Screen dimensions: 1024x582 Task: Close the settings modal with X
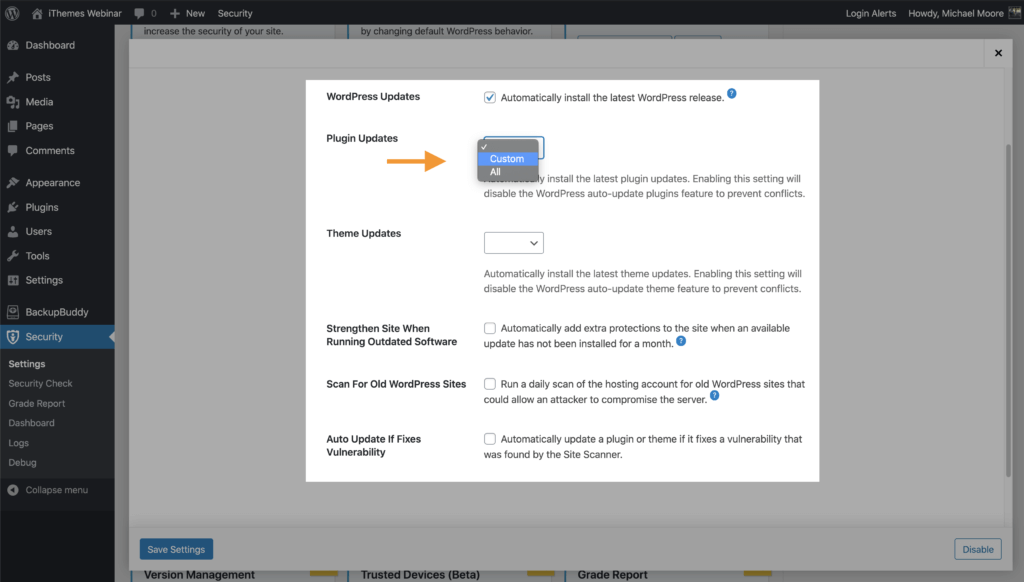(x=998, y=53)
